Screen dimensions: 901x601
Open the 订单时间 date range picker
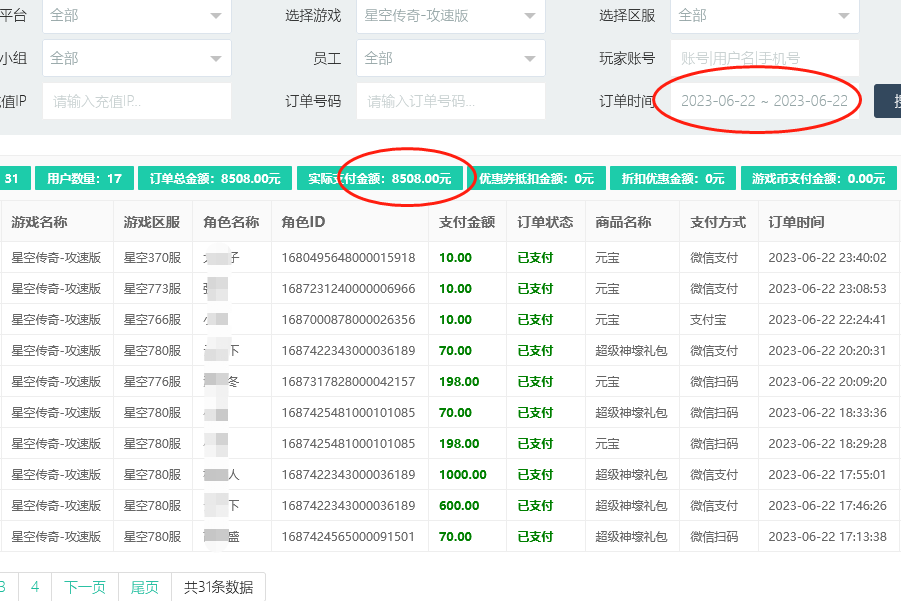click(764, 101)
